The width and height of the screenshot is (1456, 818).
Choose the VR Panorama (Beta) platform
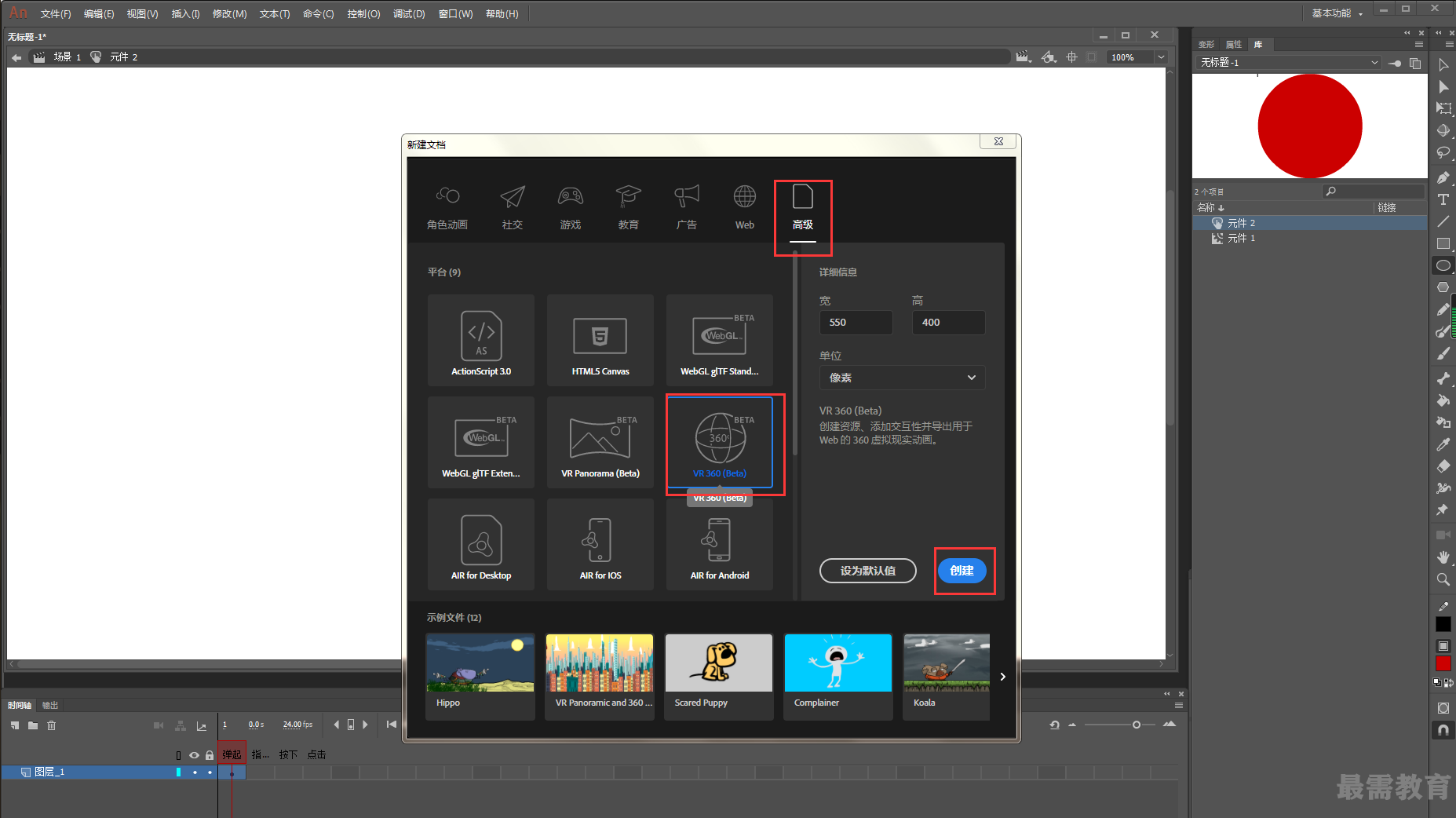click(600, 442)
